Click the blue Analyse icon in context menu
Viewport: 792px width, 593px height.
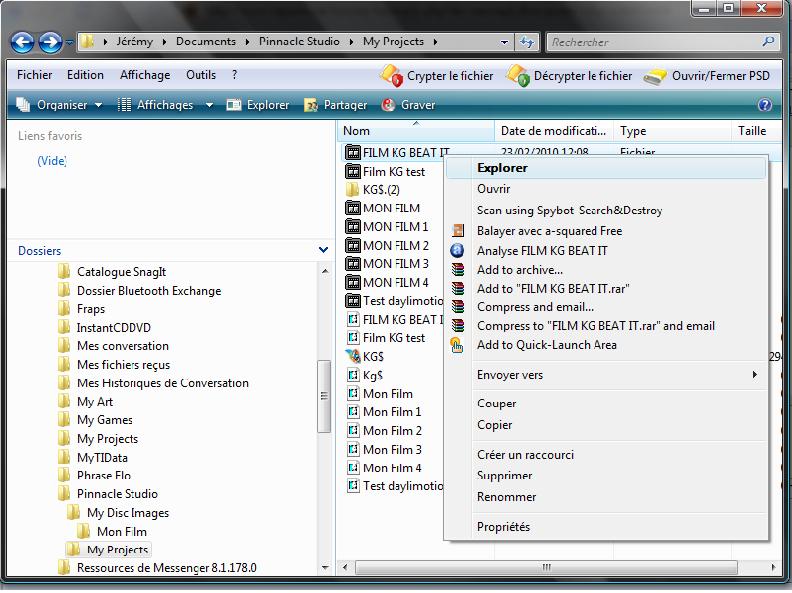(457, 251)
